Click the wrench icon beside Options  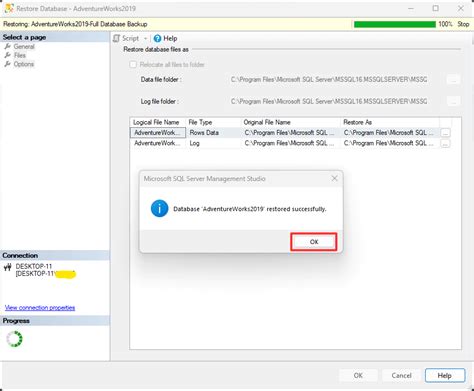7,64
